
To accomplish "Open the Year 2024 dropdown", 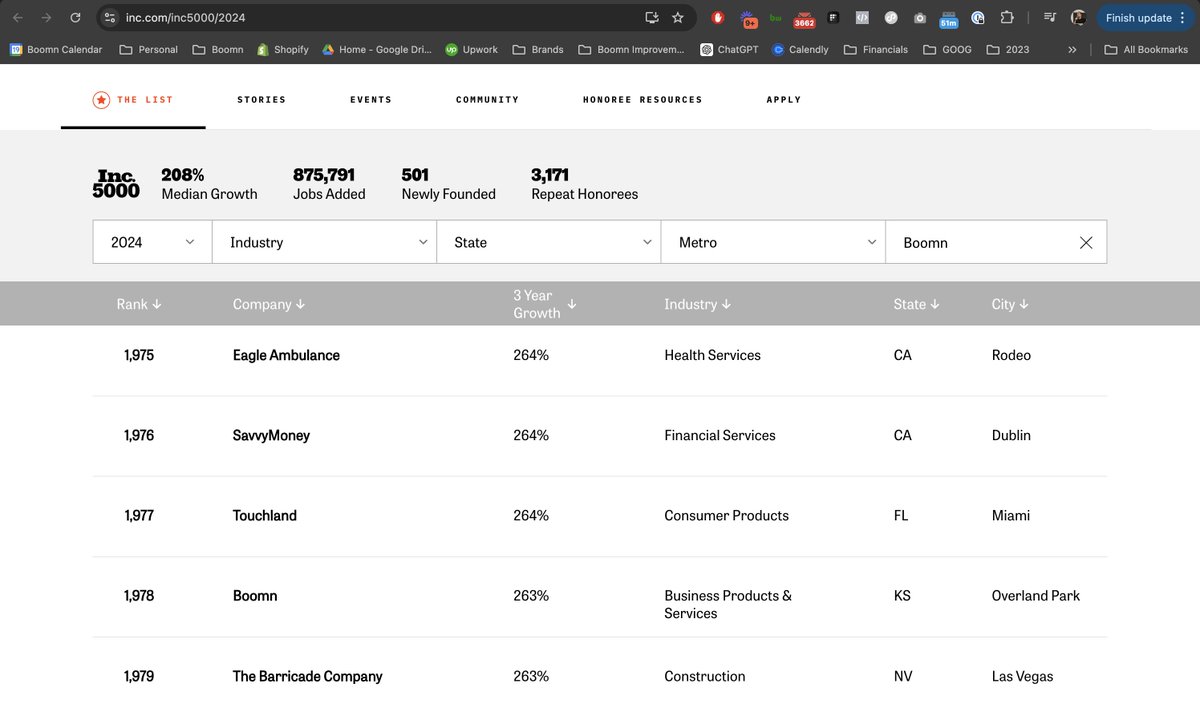I will [152, 242].
